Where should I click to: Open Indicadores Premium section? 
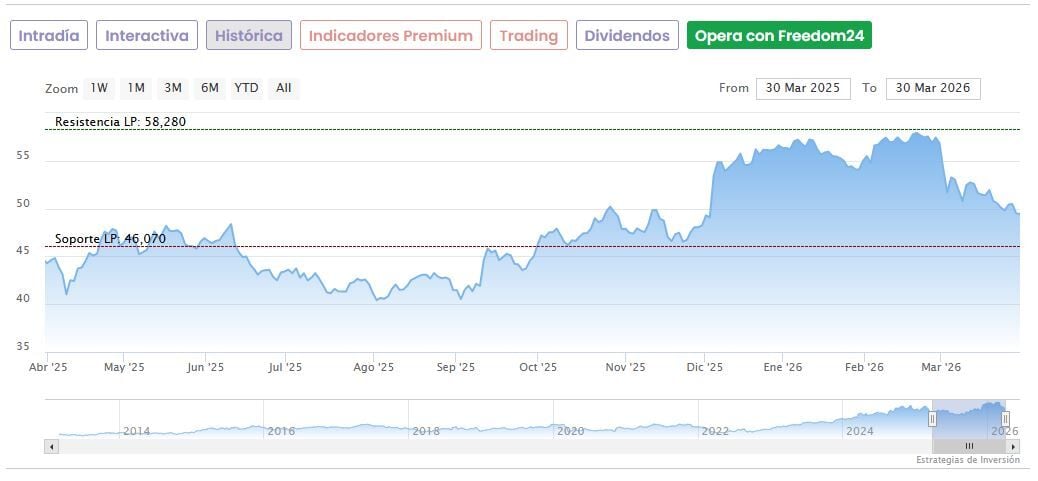tap(390, 36)
